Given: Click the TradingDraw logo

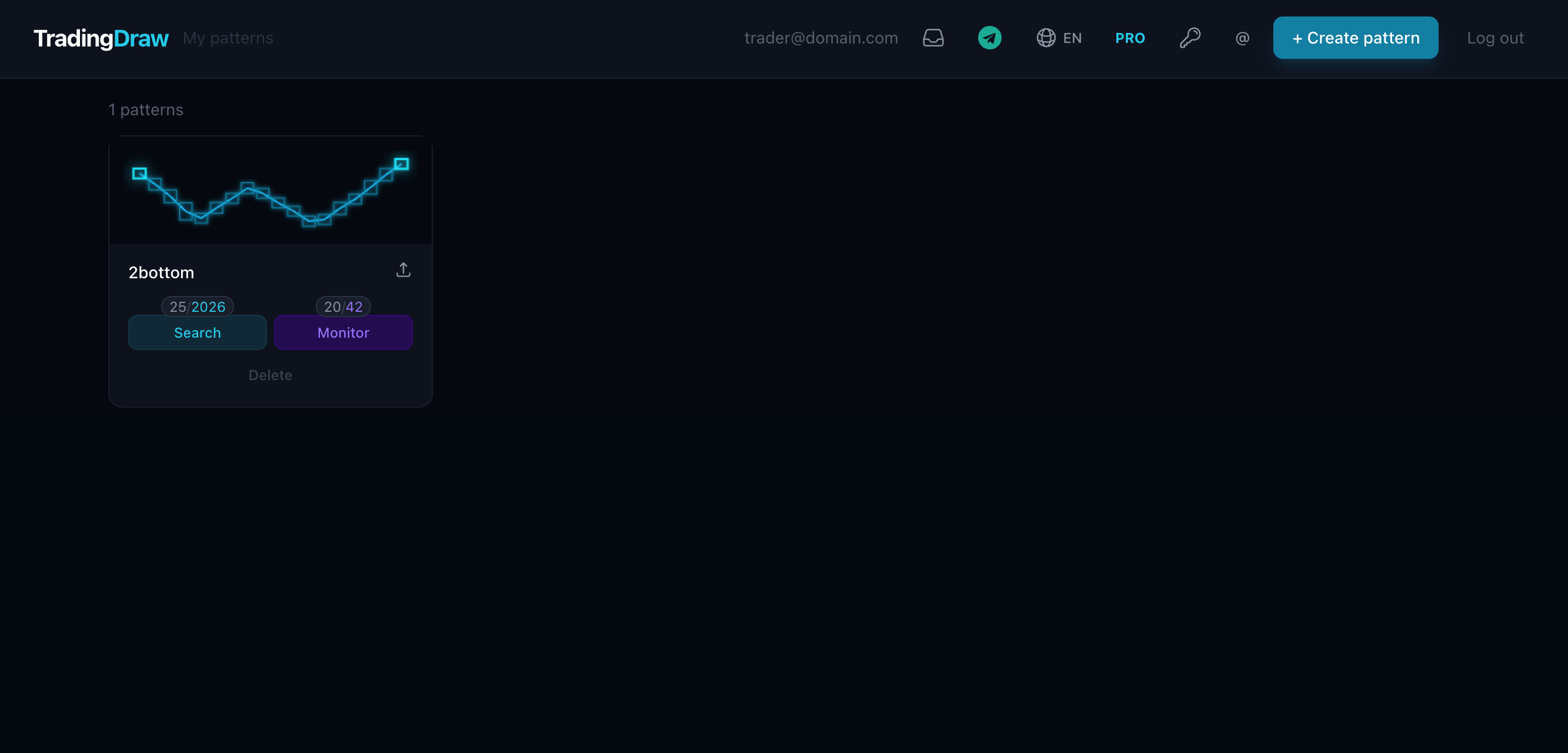Looking at the screenshot, I should pyautogui.click(x=101, y=38).
